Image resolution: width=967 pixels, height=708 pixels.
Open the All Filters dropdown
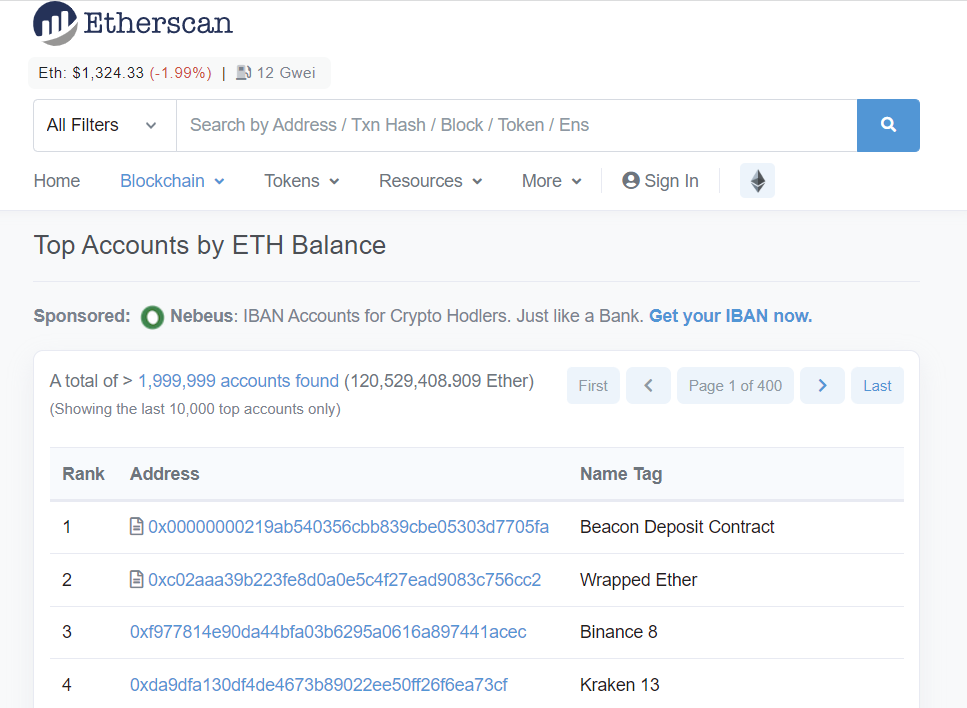click(x=105, y=125)
